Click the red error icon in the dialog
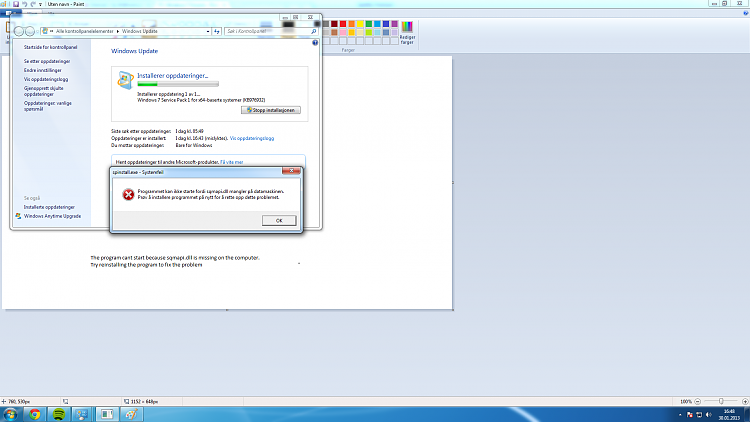The height and width of the screenshot is (422, 750). [x=128, y=194]
